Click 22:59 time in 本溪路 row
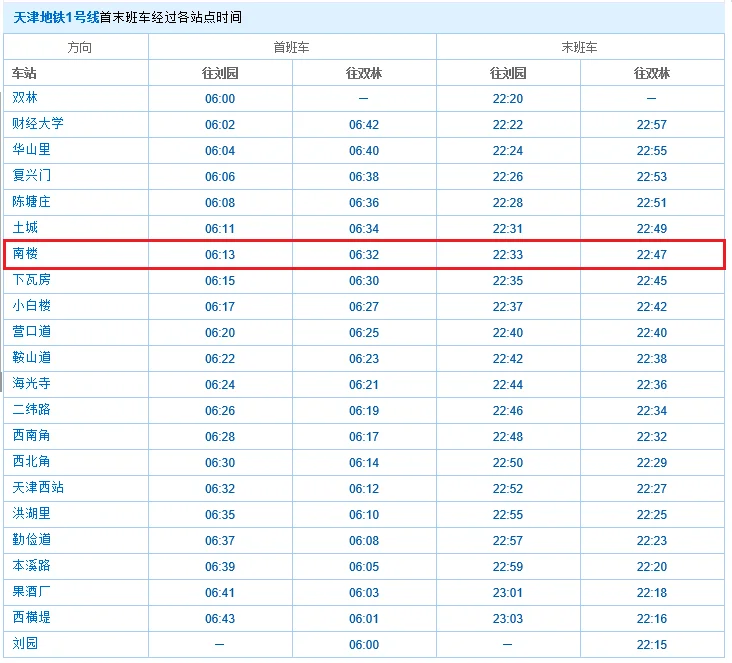This screenshot has height=663, width=732. (508, 567)
